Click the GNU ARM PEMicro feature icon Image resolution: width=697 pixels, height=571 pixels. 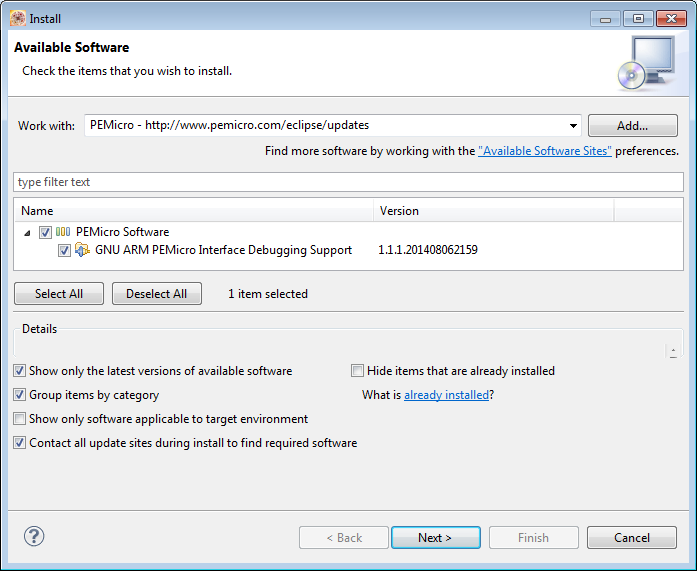point(83,250)
